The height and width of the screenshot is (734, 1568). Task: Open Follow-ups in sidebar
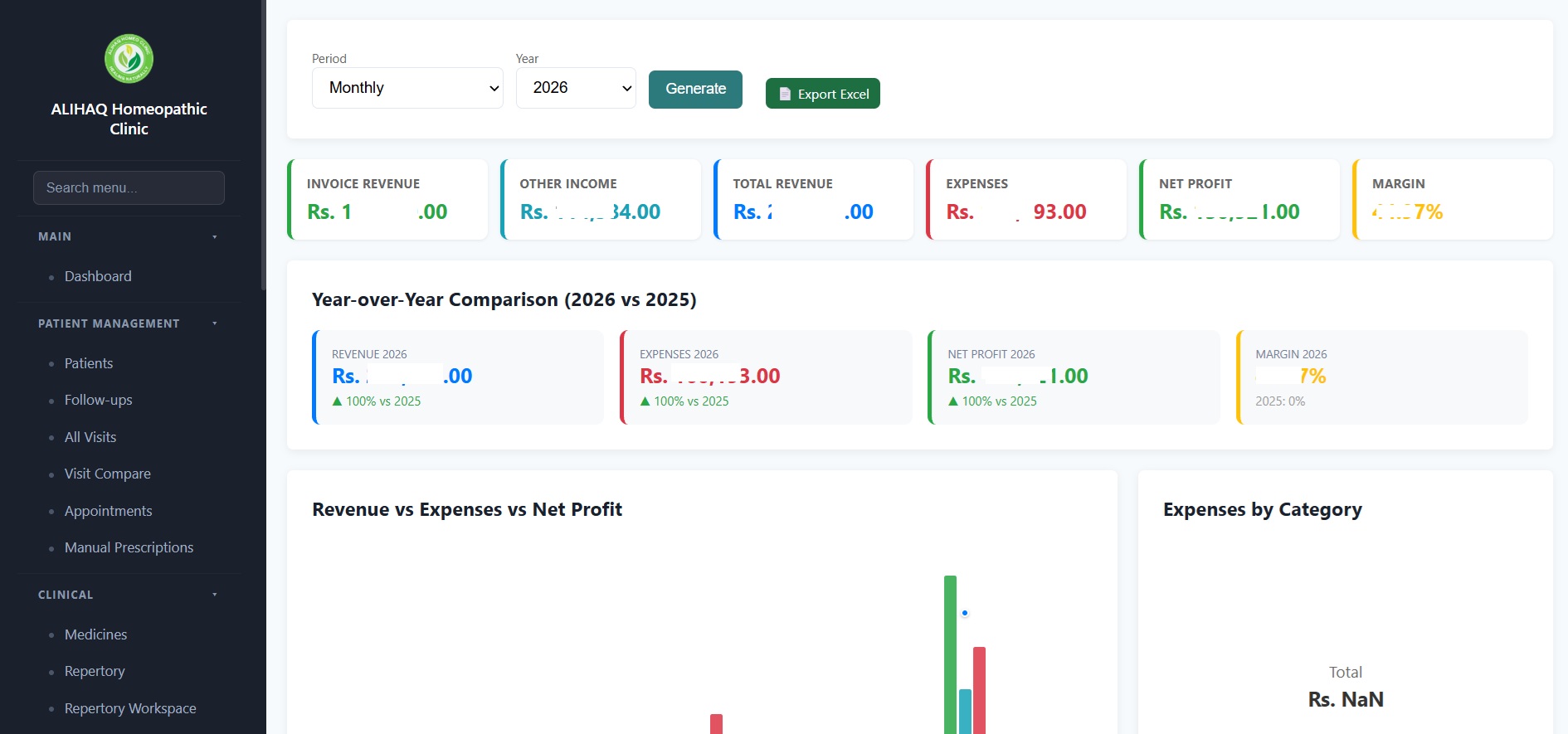(99, 400)
